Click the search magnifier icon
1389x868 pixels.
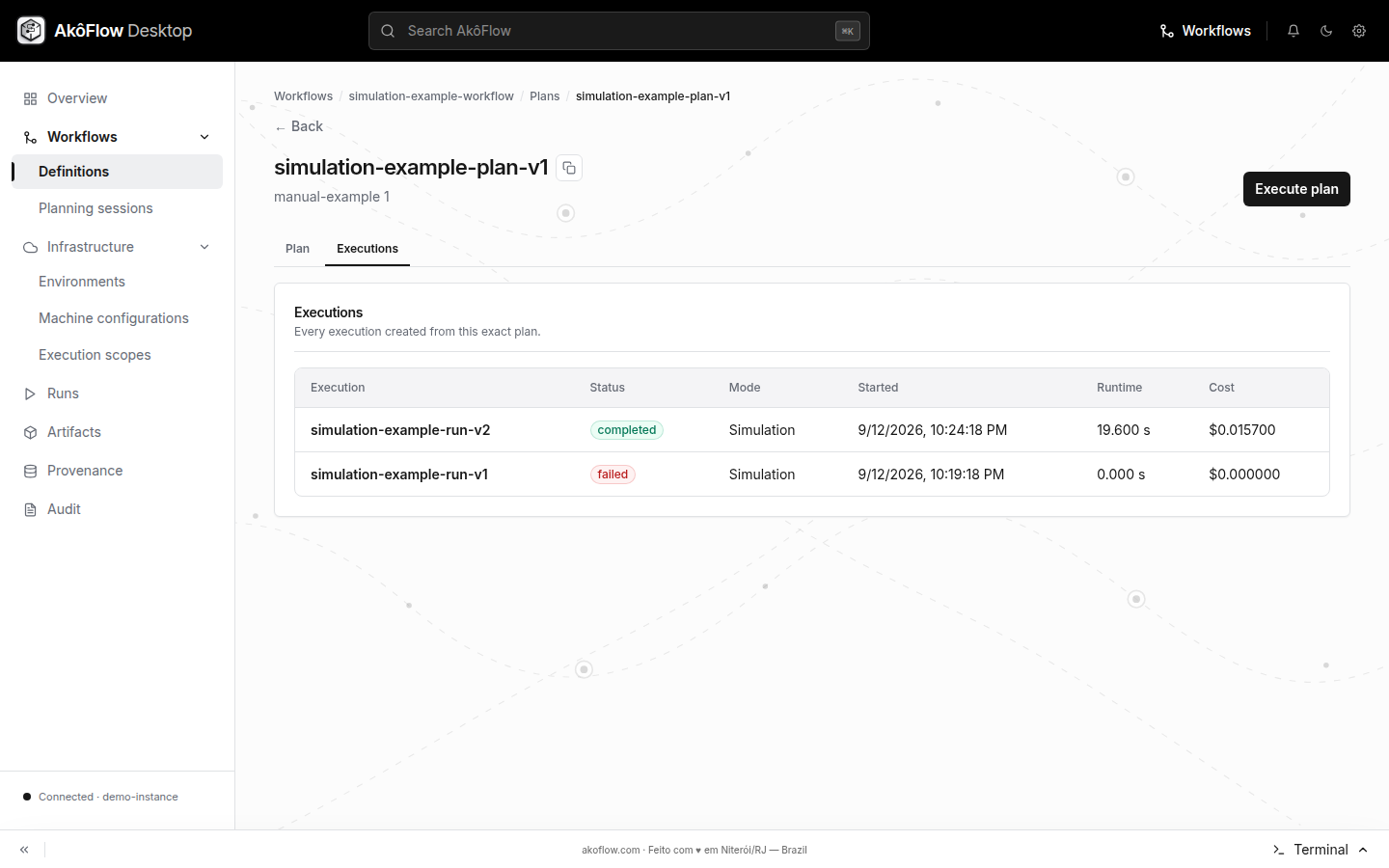[388, 31]
